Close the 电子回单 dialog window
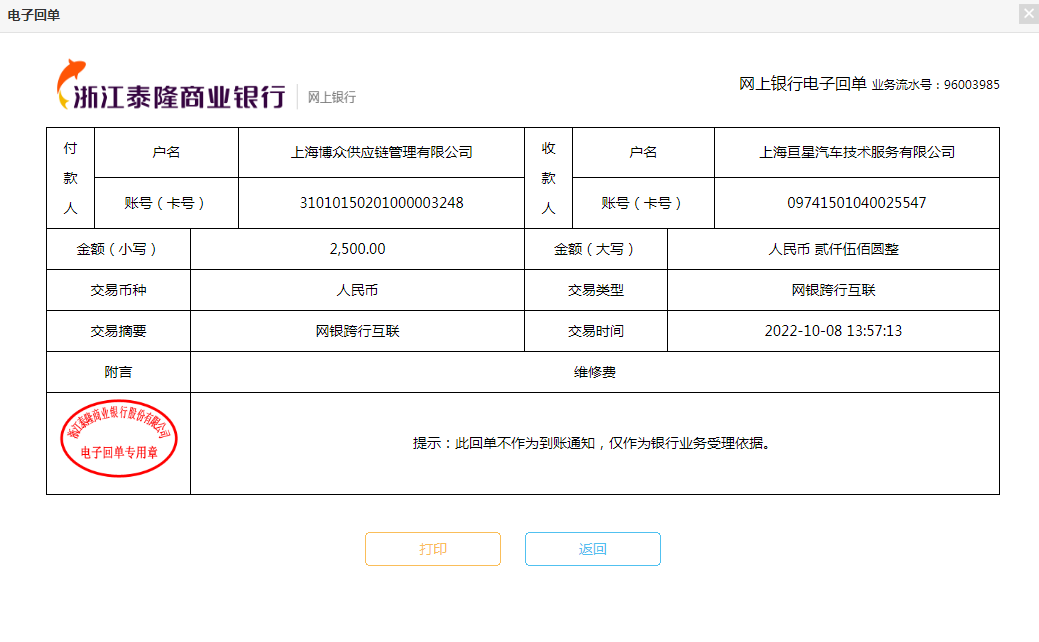The image size is (1039, 642). (x=1028, y=14)
